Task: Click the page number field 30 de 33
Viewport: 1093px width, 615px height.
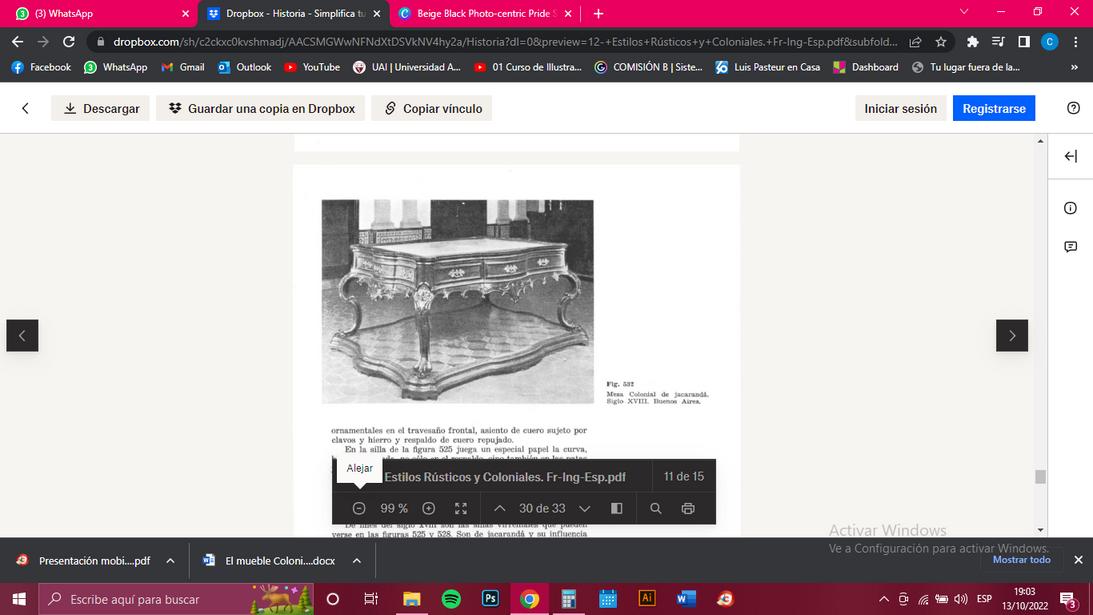Action: [542, 508]
